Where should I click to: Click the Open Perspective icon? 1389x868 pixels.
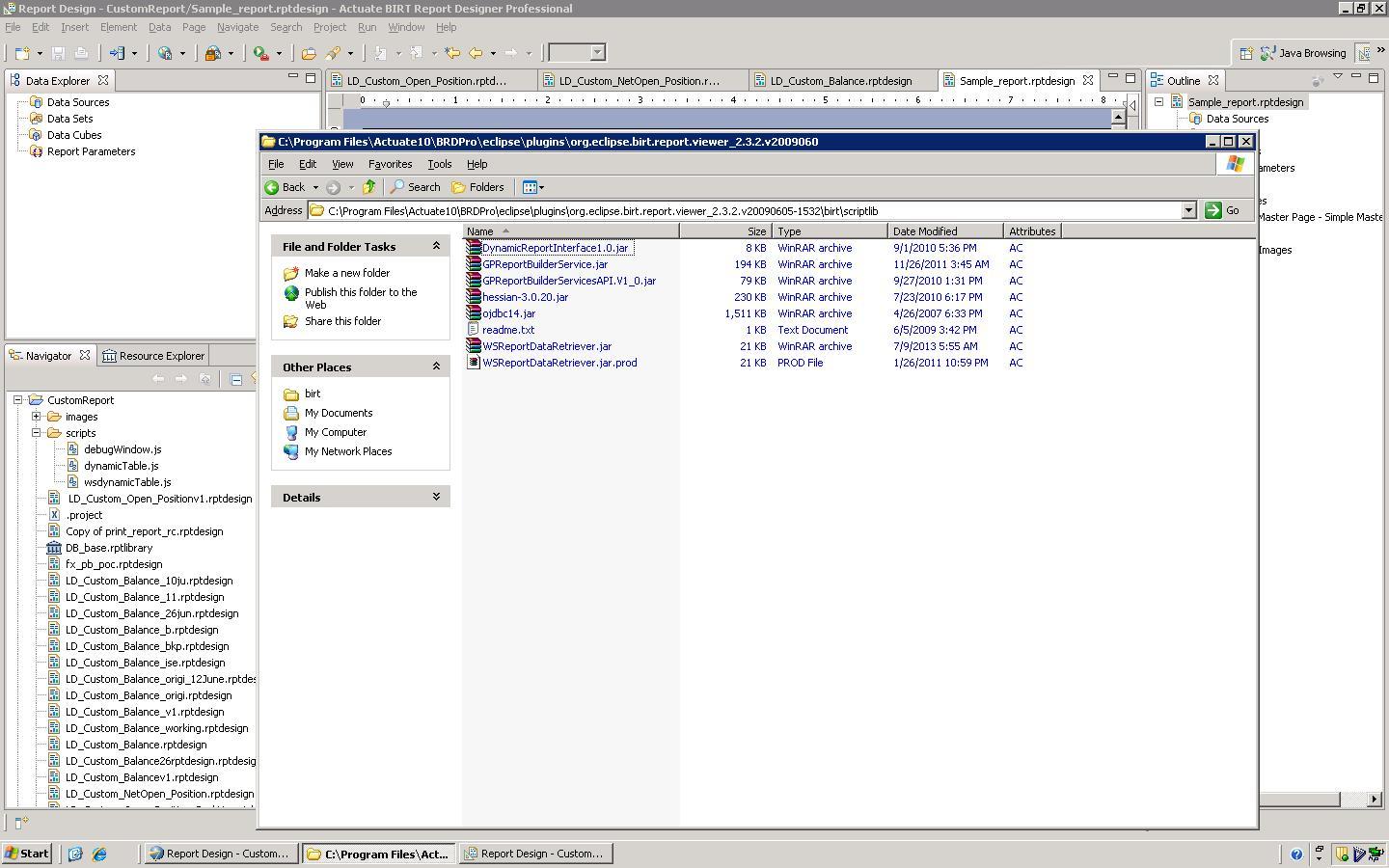(x=1245, y=53)
